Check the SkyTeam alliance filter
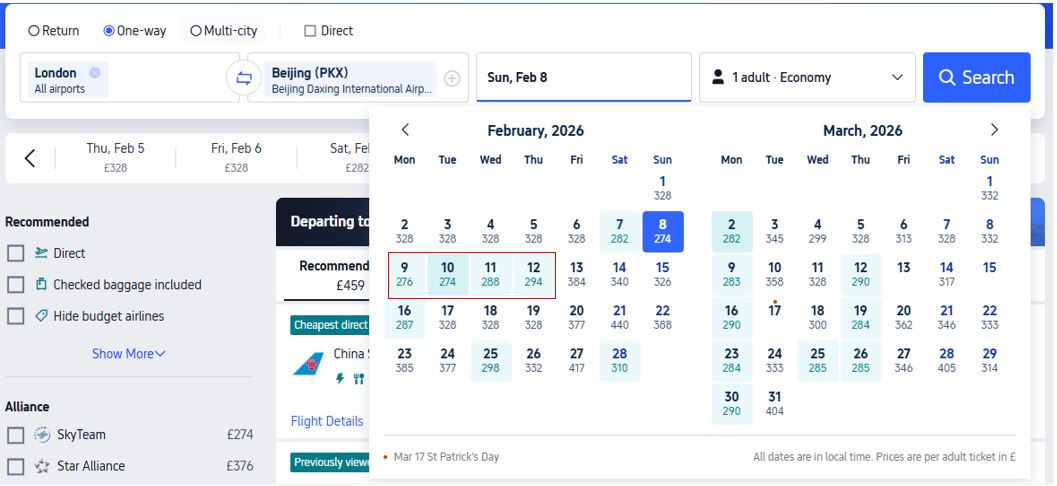This screenshot has height=486, width=1057. tap(16, 435)
